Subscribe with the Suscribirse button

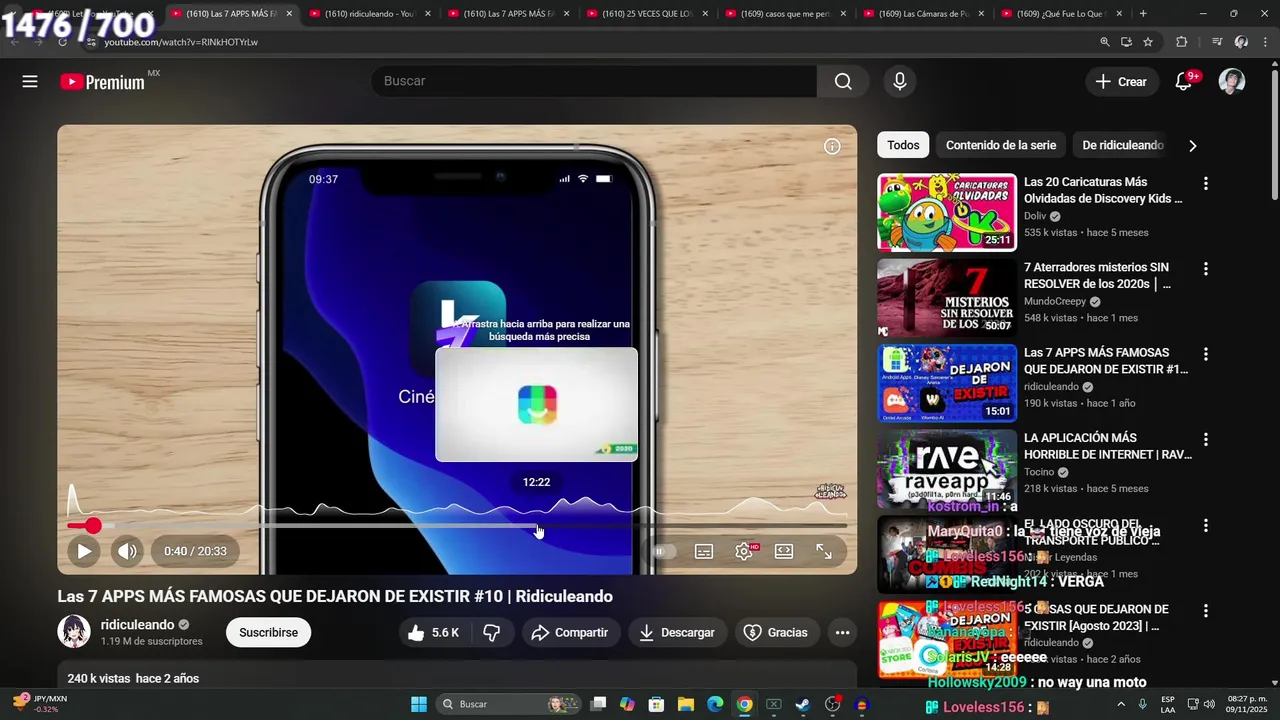point(268,633)
